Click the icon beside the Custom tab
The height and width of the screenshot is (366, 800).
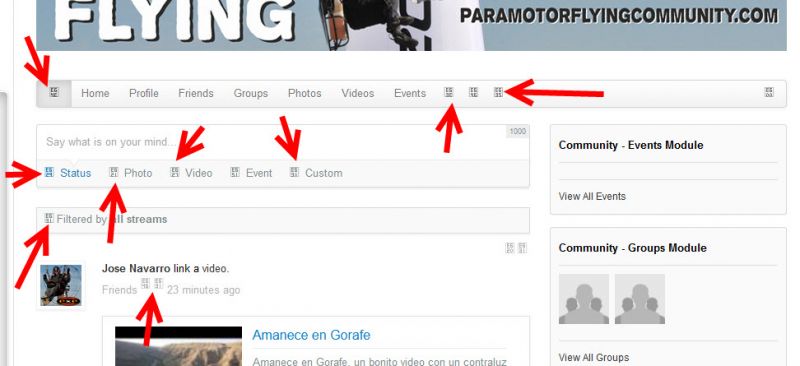(294, 172)
